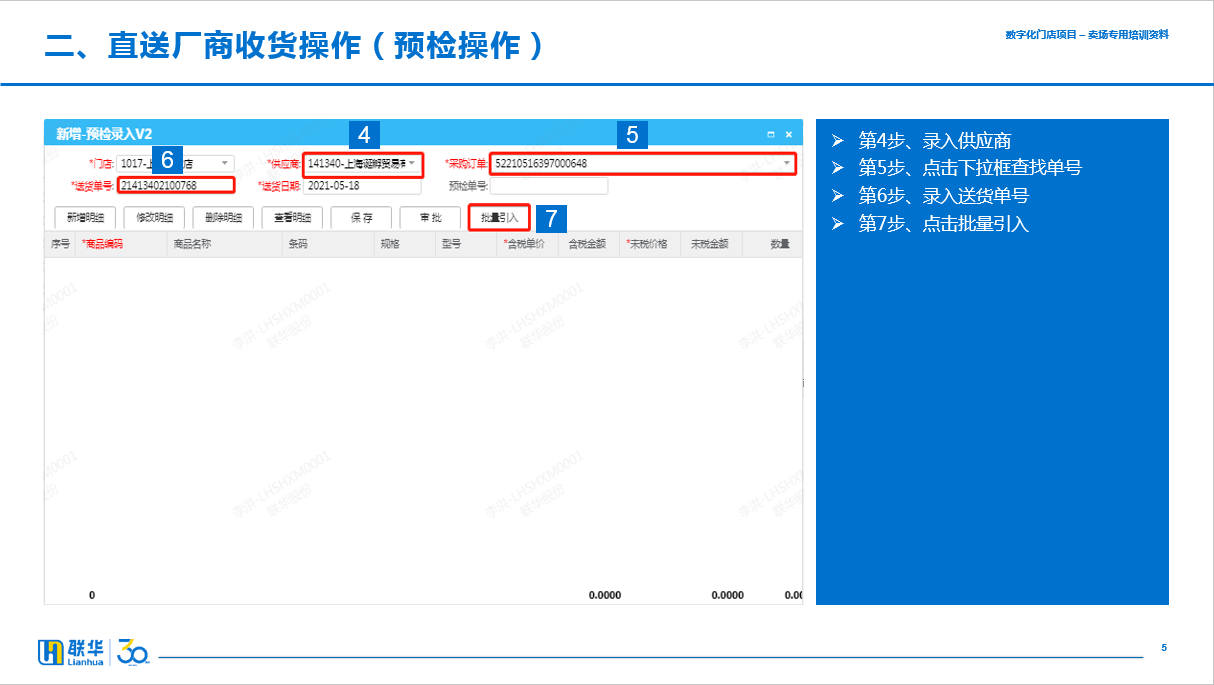Click the empty 预检单号 field
Viewport: 1214px width, 685px height.
[x=549, y=186]
